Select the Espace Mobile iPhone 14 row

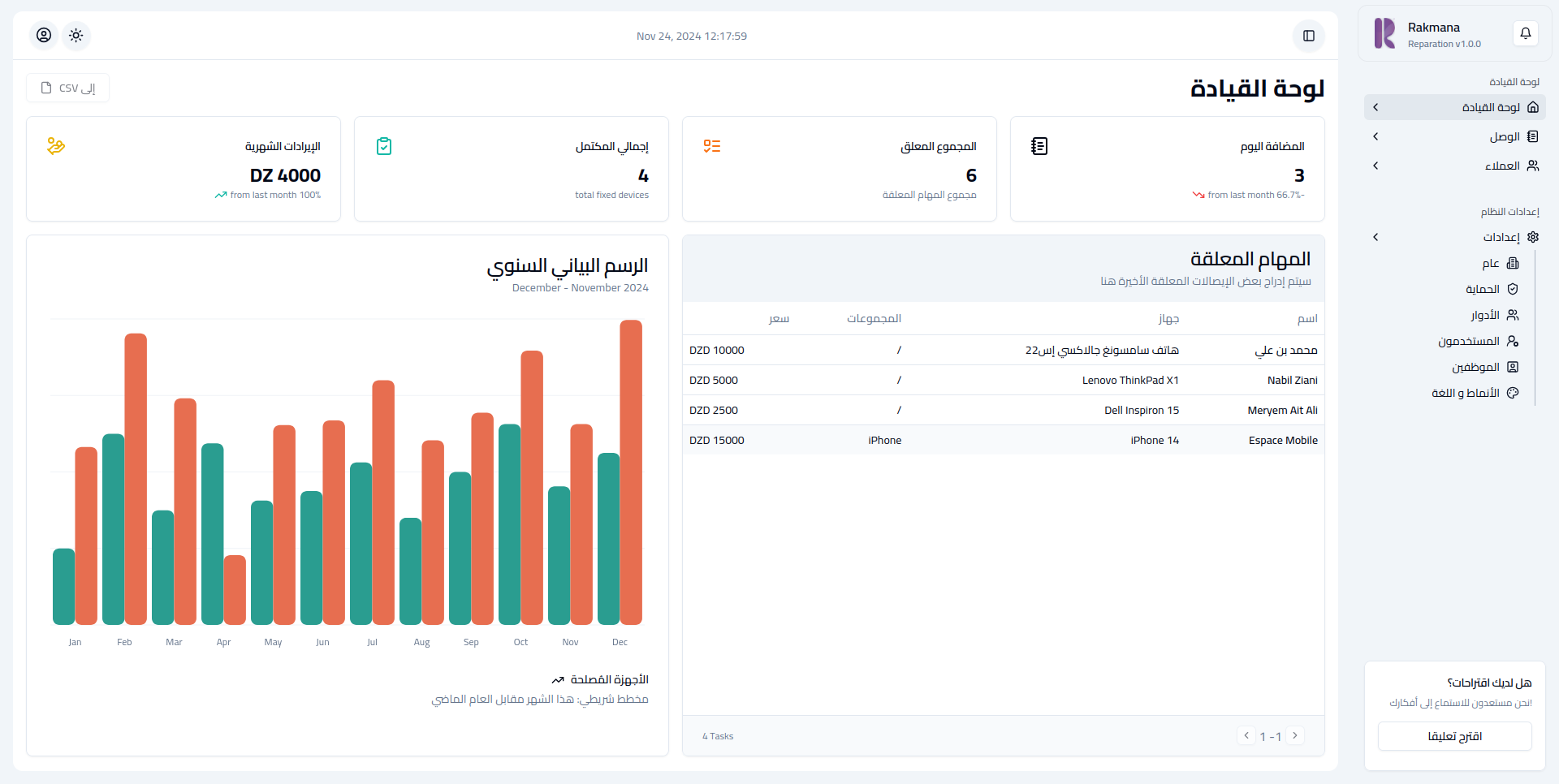1003,440
